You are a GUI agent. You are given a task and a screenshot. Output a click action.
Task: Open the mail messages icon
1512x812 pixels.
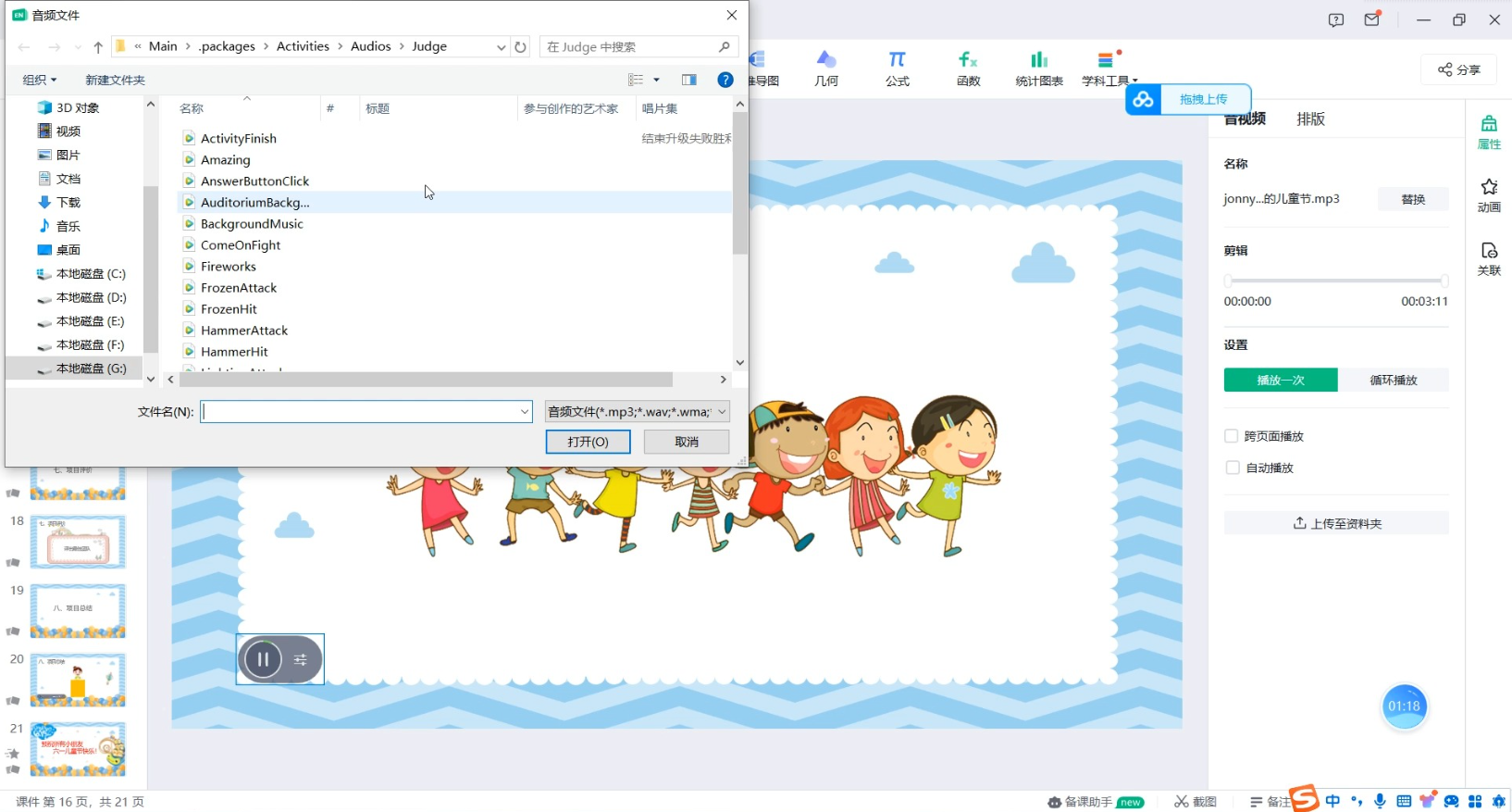[1372, 19]
